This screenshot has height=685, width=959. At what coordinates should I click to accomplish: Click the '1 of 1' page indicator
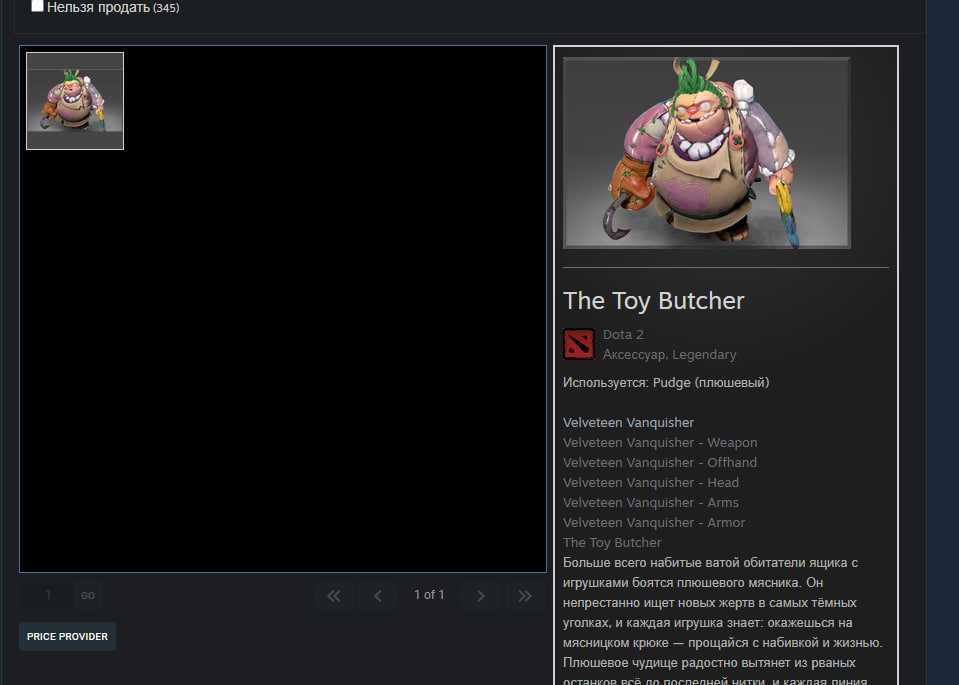[429, 594]
